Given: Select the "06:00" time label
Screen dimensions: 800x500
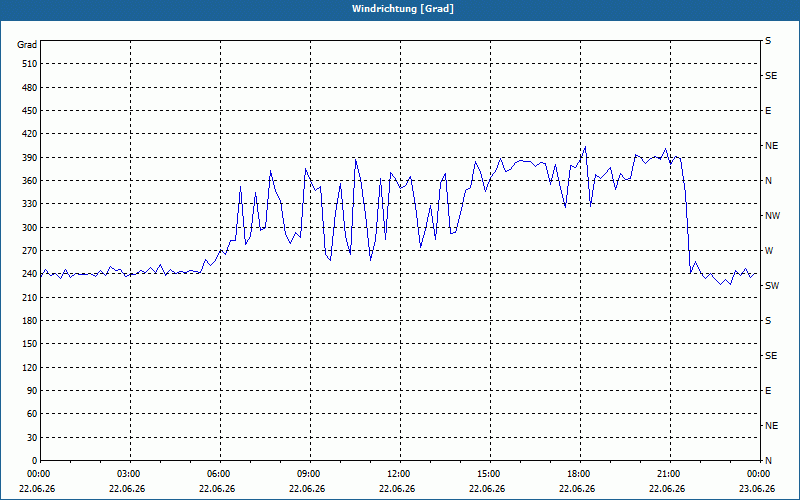Looking at the screenshot, I should pos(220,474).
